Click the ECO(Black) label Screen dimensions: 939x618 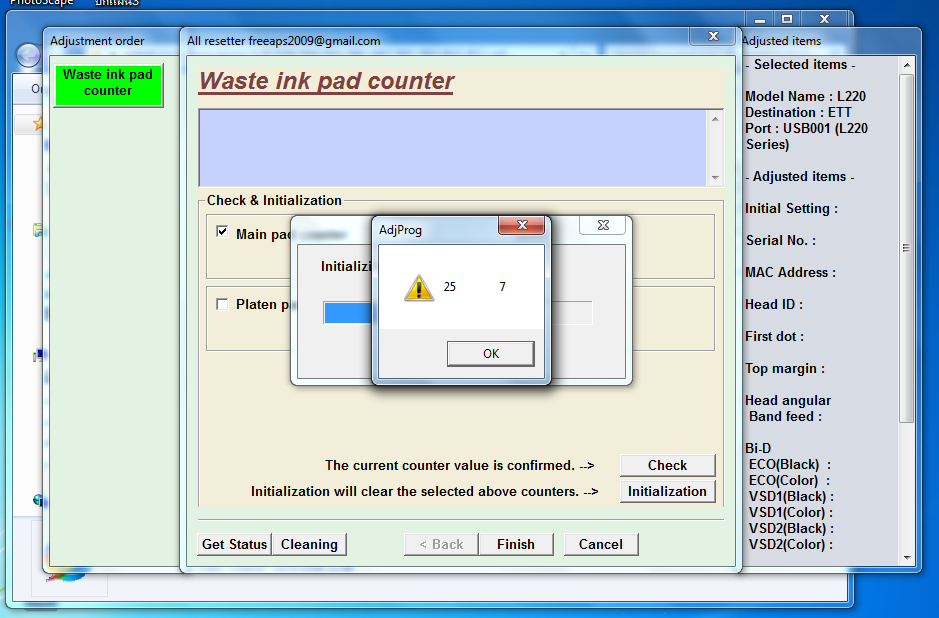tap(789, 465)
